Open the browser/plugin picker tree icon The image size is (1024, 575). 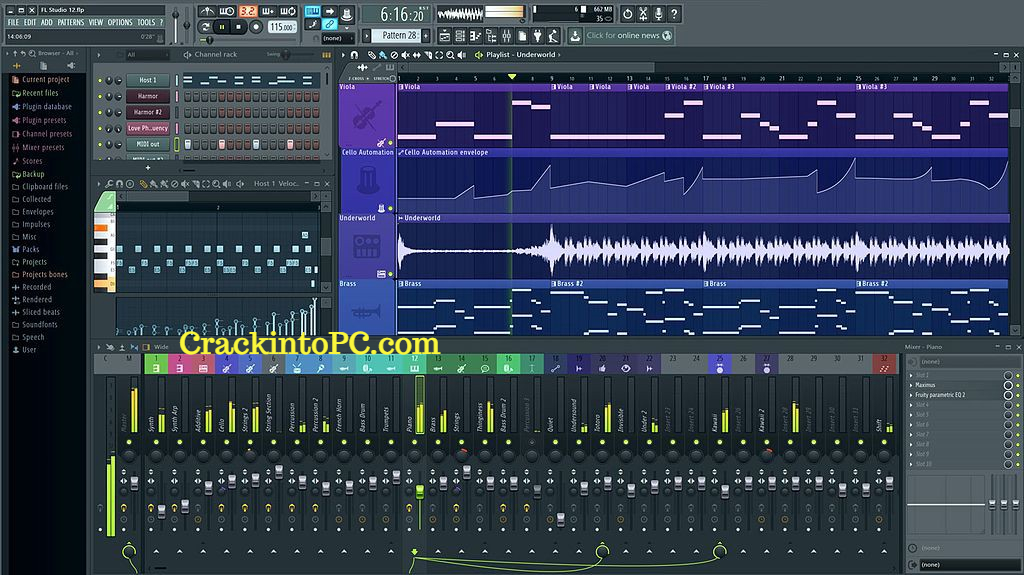tap(491, 36)
